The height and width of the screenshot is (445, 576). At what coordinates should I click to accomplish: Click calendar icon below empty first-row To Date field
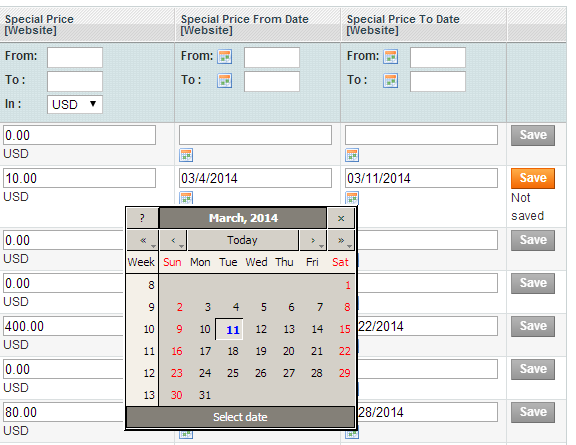point(352,155)
